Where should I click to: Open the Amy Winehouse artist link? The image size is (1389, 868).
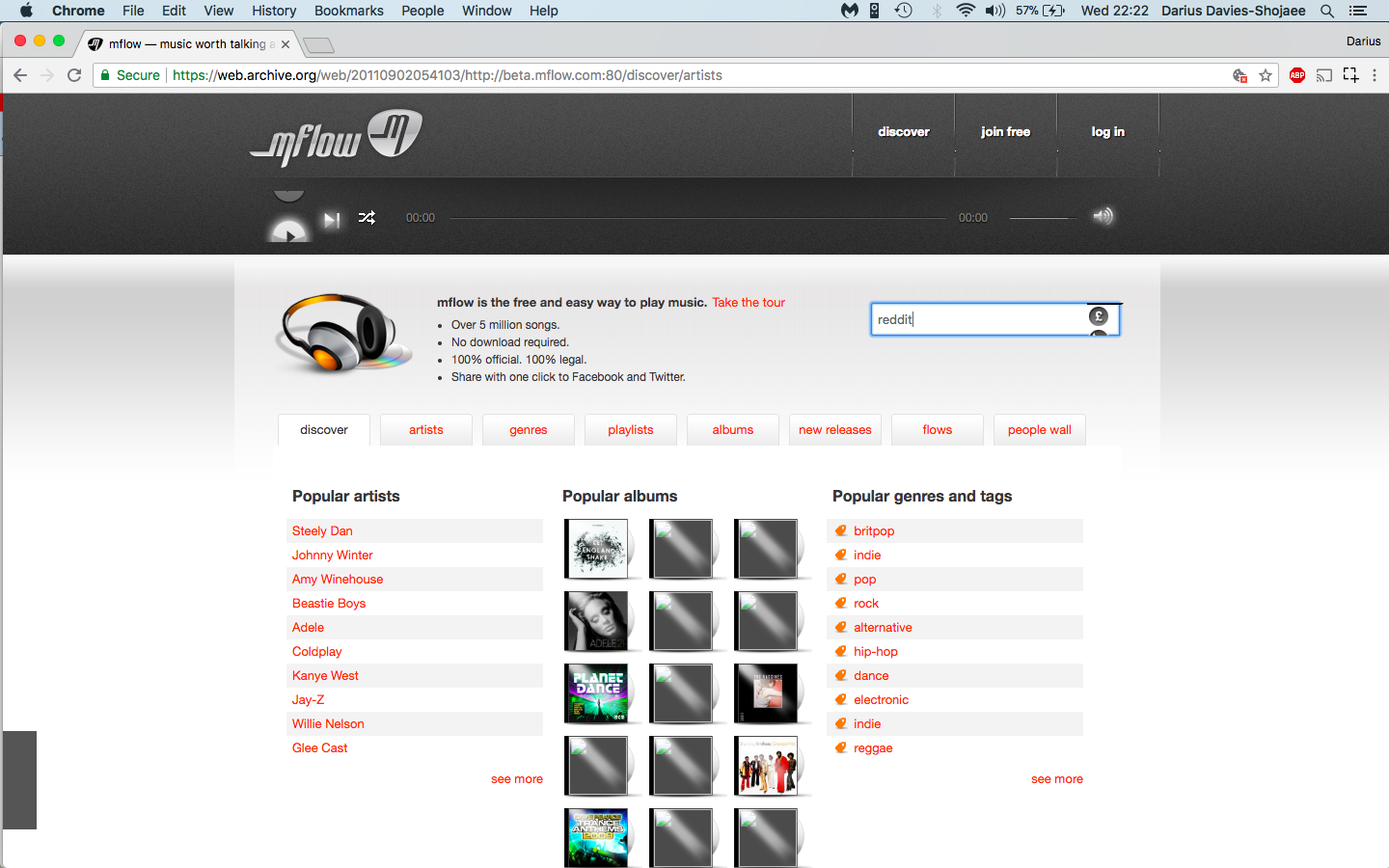[x=338, y=580]
